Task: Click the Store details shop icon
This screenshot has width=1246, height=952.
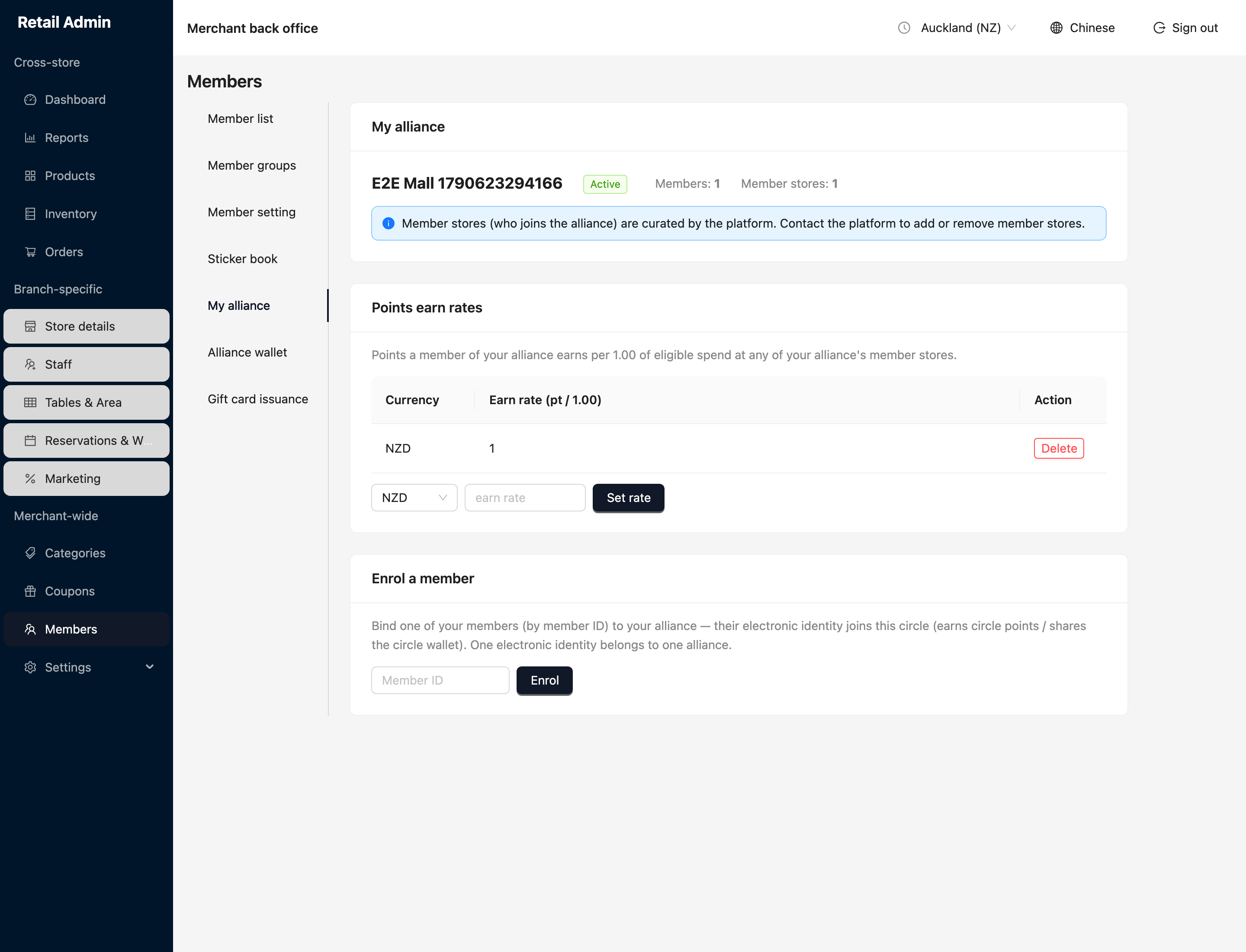Action: [30, 326]
